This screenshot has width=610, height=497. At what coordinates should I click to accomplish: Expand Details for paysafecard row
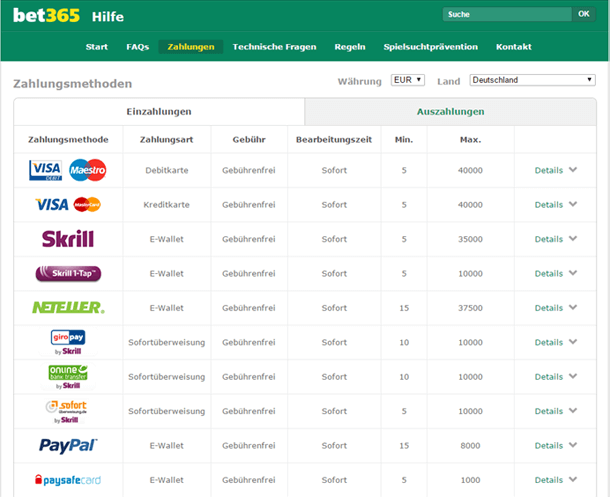click(556, 480)
